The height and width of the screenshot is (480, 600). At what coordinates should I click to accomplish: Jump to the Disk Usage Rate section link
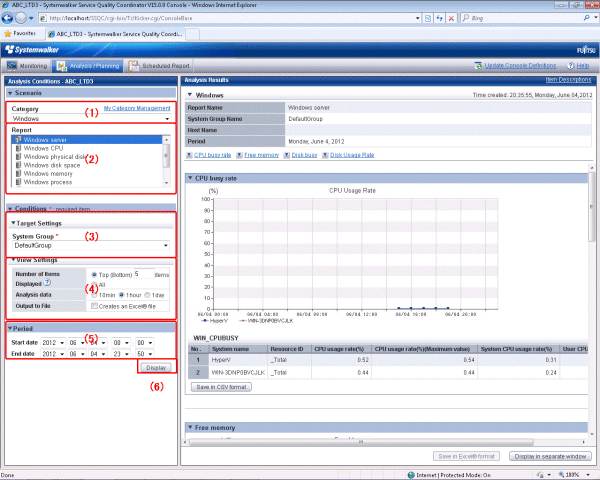[352, 155]
